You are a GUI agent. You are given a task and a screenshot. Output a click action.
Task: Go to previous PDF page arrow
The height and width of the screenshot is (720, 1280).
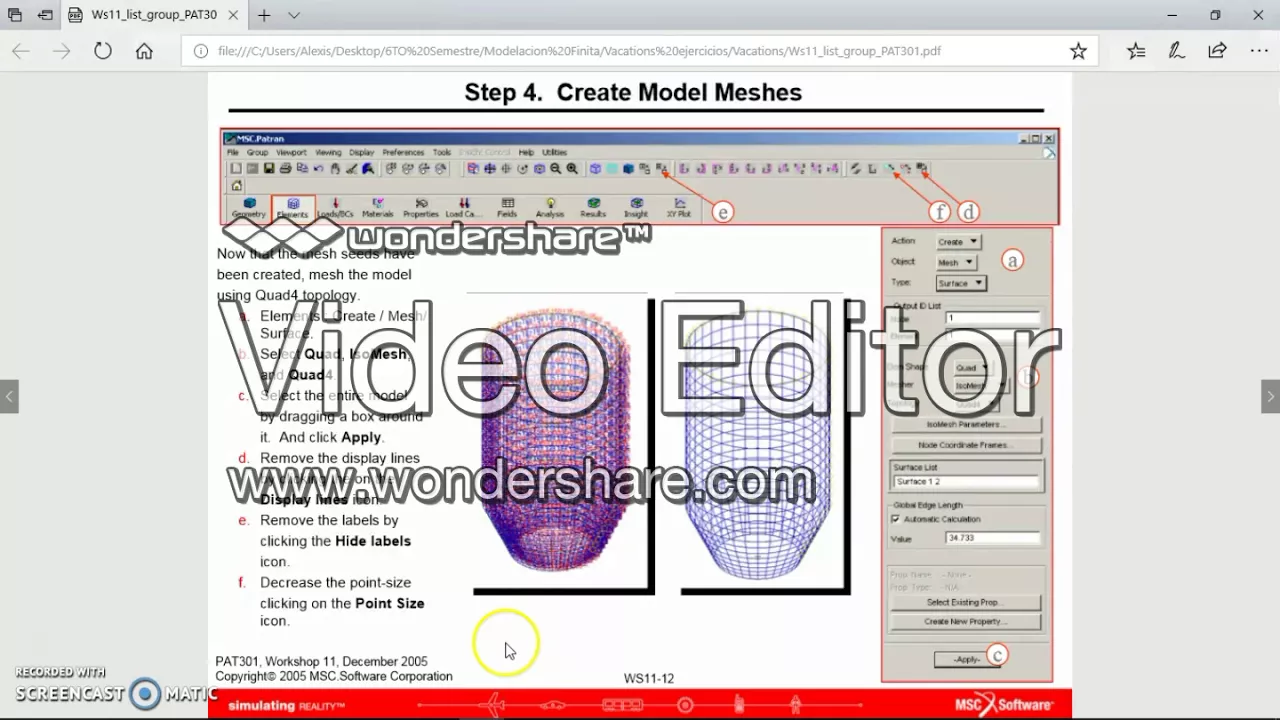tap(9, 396)
